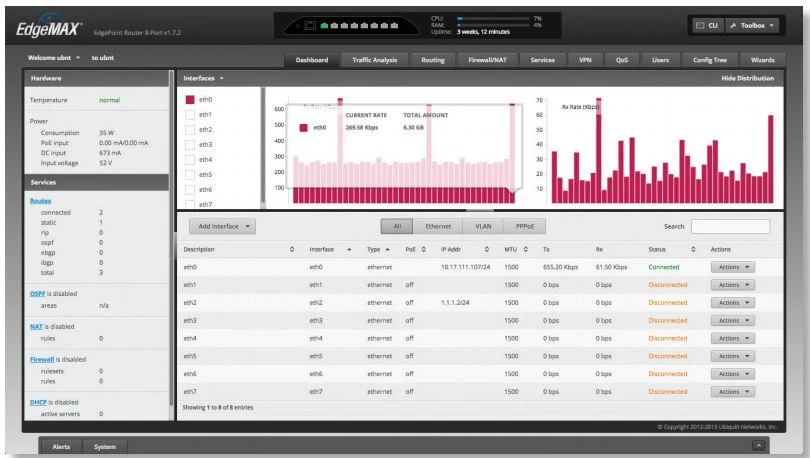Open Actions dropdown for eth0 row
The width and height of the screenshot is (810, 458).
click(x=733, y=267)
